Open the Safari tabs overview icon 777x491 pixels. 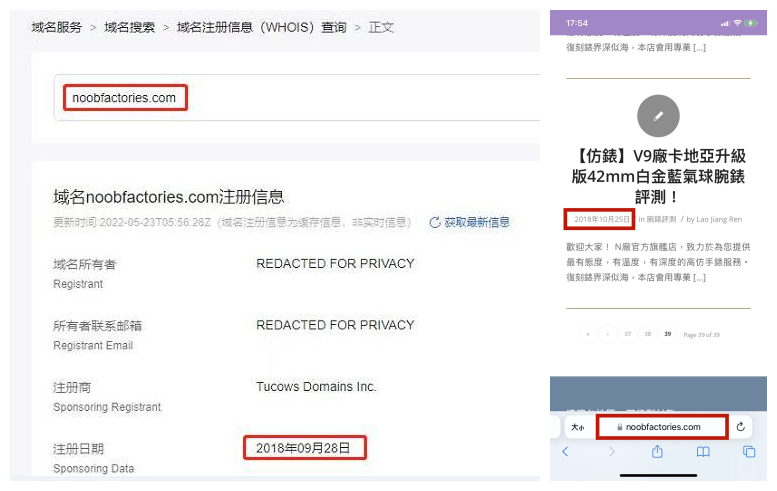point(749,452)
